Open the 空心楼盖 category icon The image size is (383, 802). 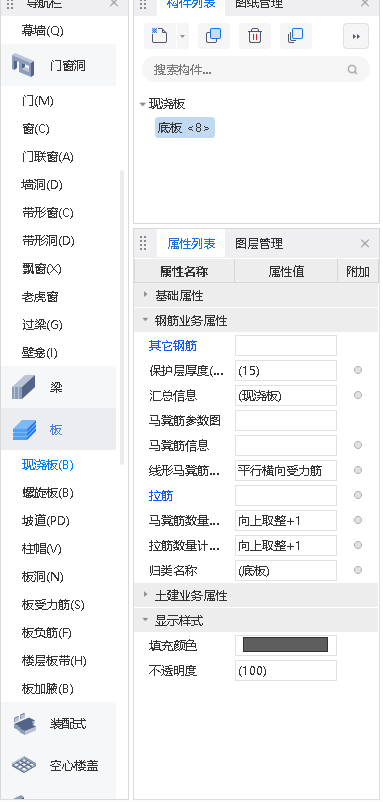coord(23,766)
